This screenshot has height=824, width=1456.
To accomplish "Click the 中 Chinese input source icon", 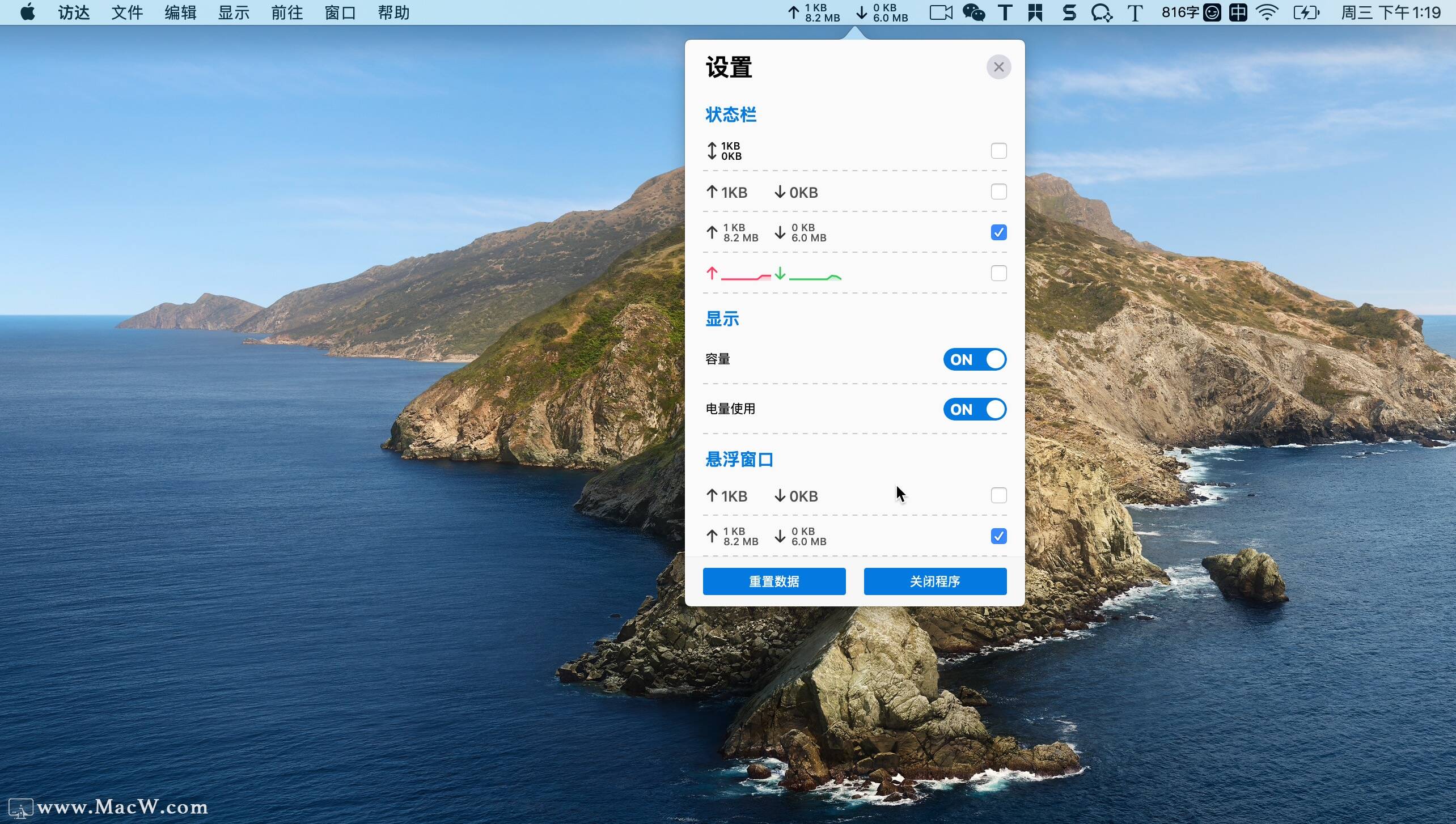I will pos(1238,12).
